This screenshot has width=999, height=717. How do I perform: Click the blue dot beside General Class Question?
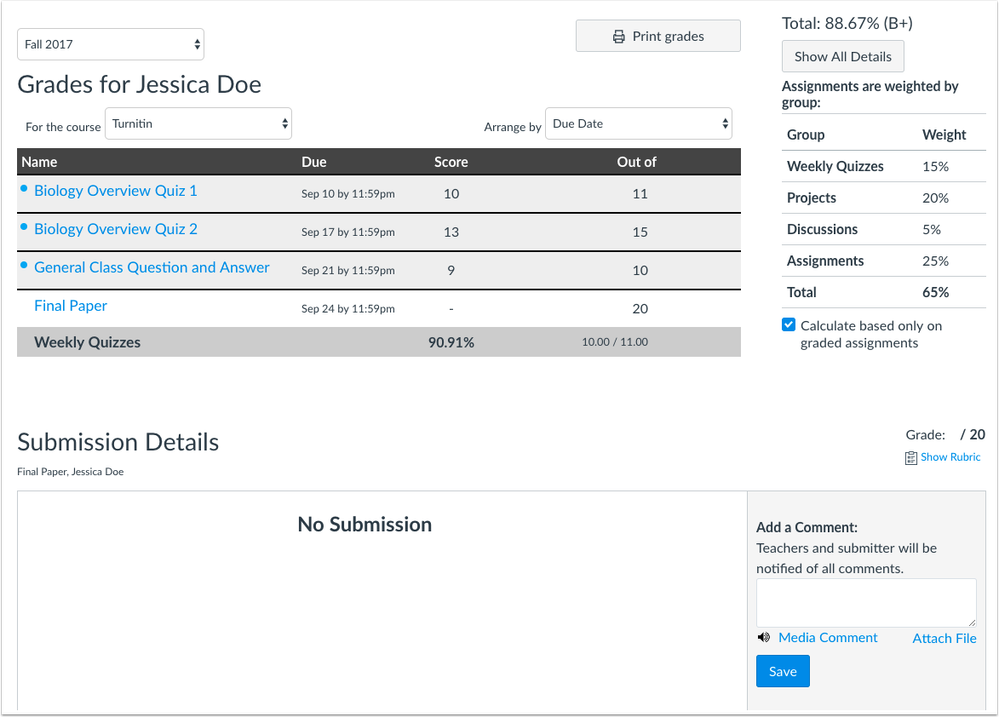(25, 267)
